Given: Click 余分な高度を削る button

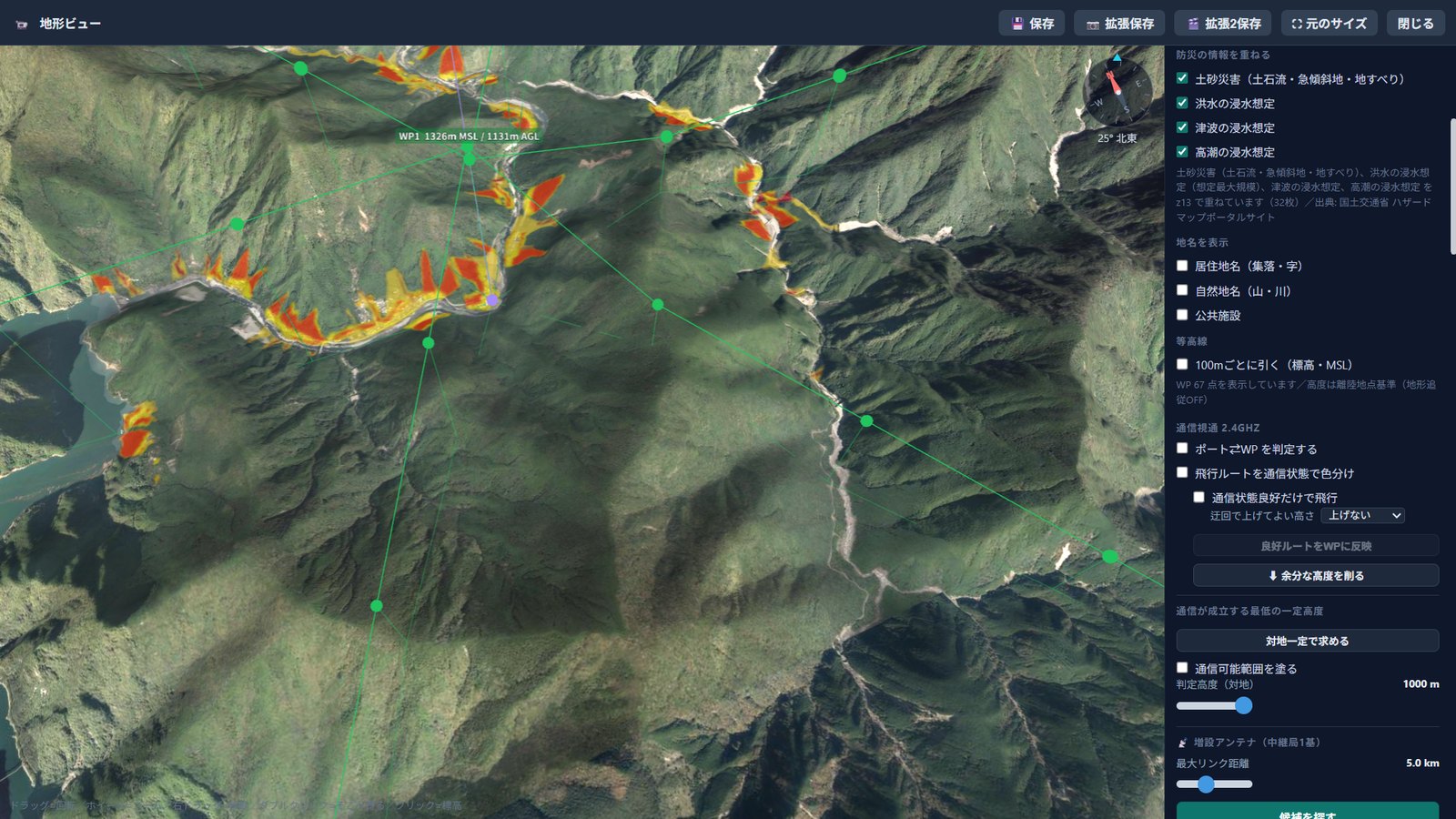Looking at the screenshot, I should click(1316, 575).
